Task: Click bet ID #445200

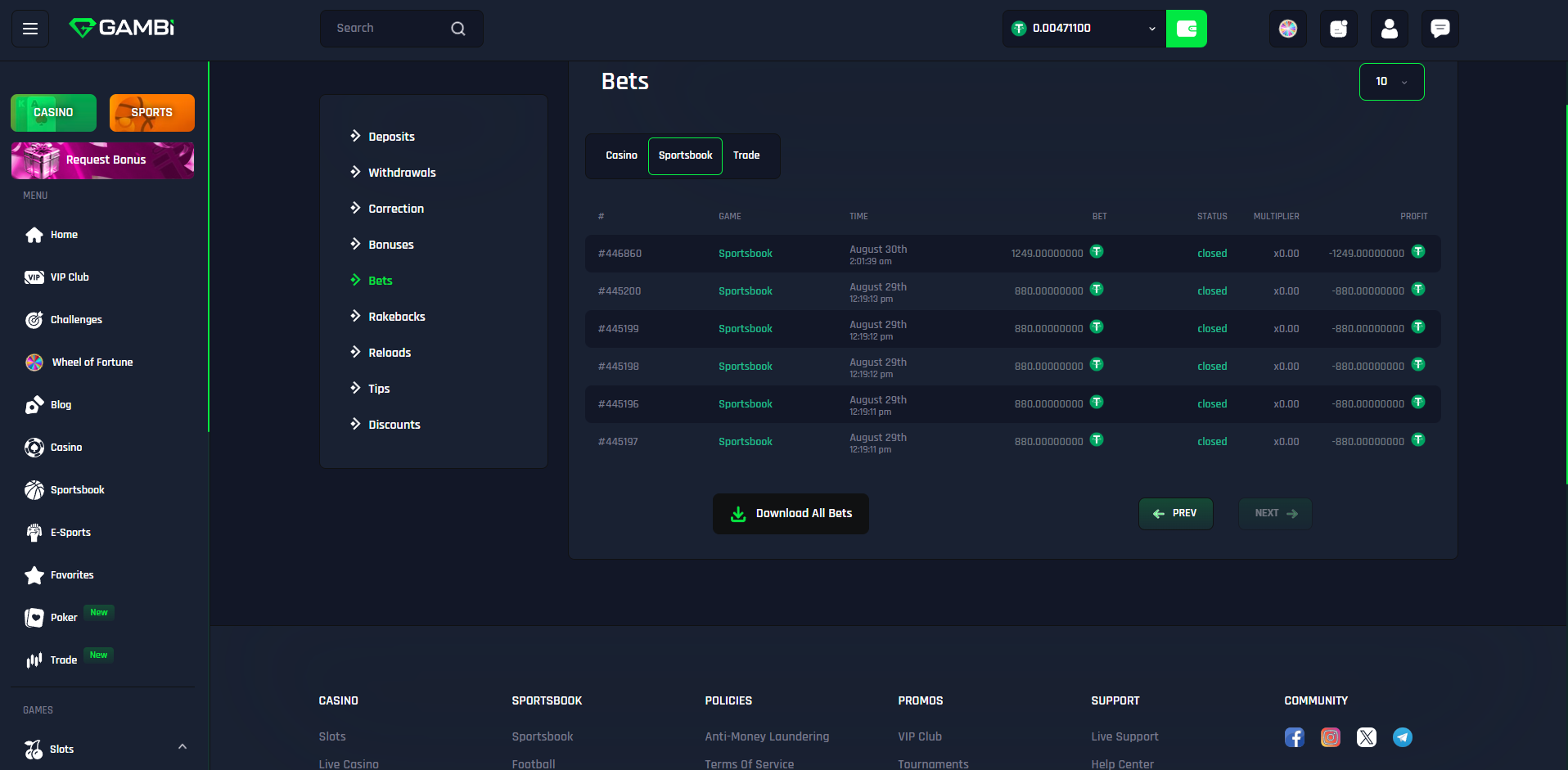Action: point(620,291)
